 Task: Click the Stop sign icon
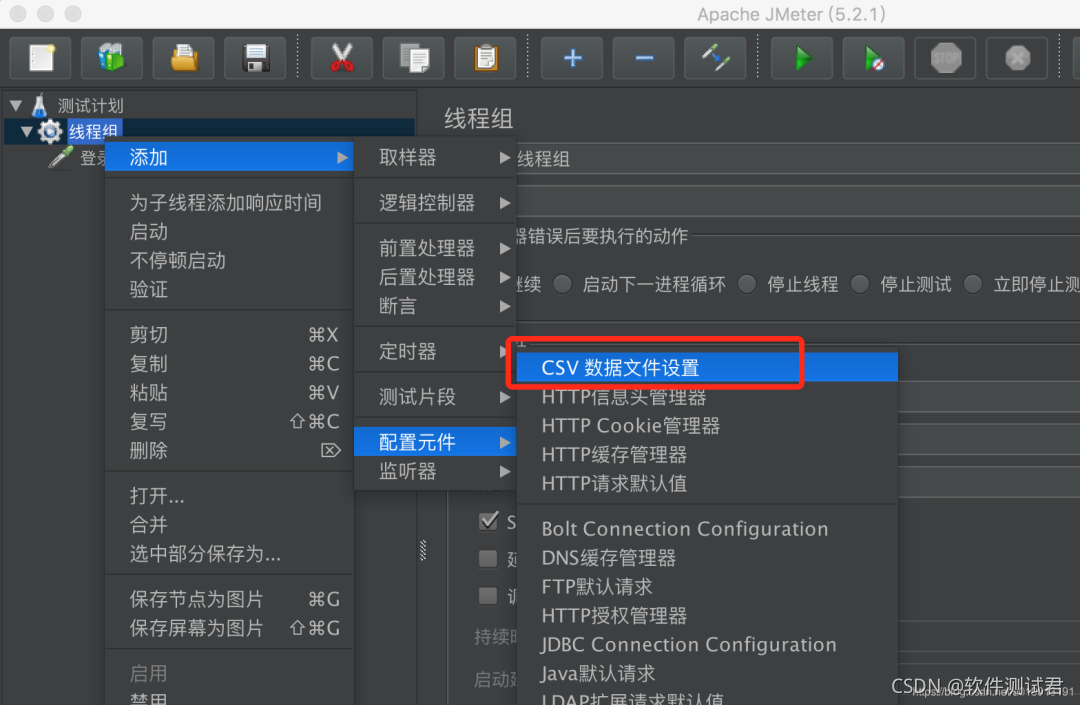point(946,58)
